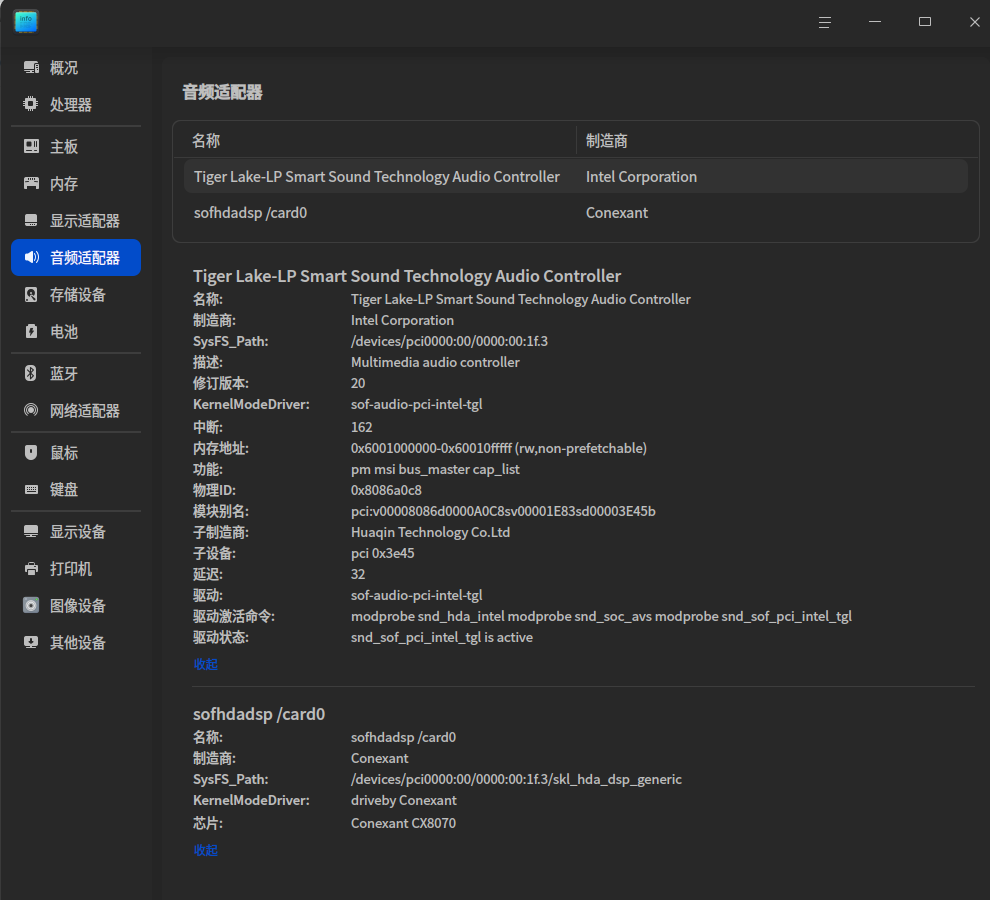This screenshot has width=990, height=900.
Task: Click the 音频适配器 page heading
Action: click(222, 92)
